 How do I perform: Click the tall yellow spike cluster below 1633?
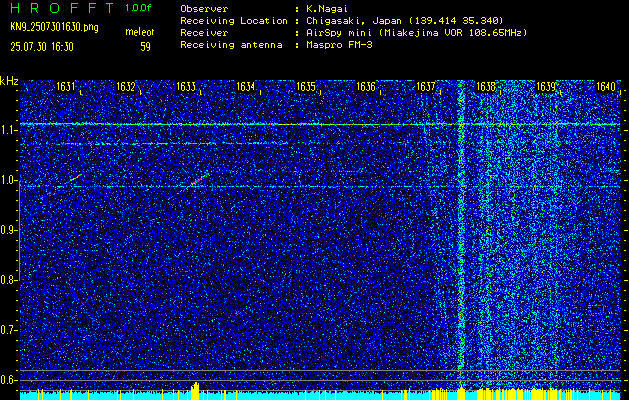[195, 390]
